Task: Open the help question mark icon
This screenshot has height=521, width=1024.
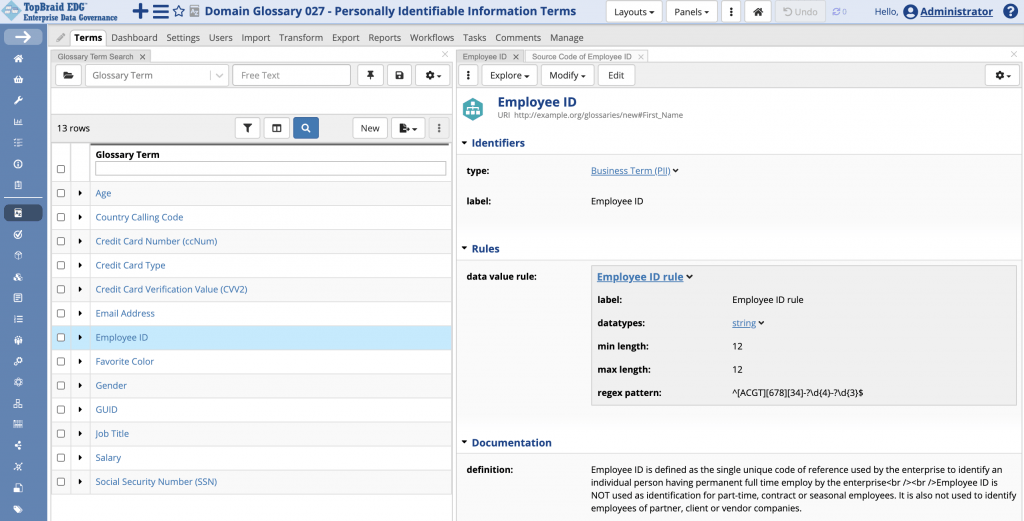Action: [1010, 11]
